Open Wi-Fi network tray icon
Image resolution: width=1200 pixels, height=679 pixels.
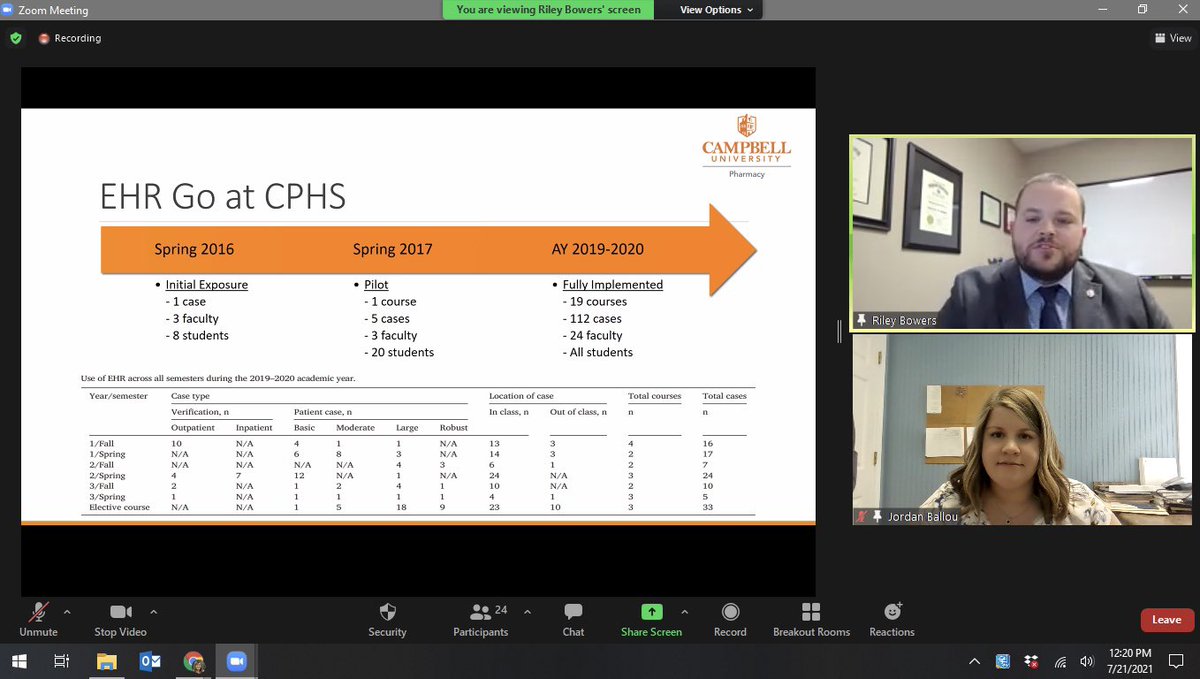click(x=1060, y=661)
